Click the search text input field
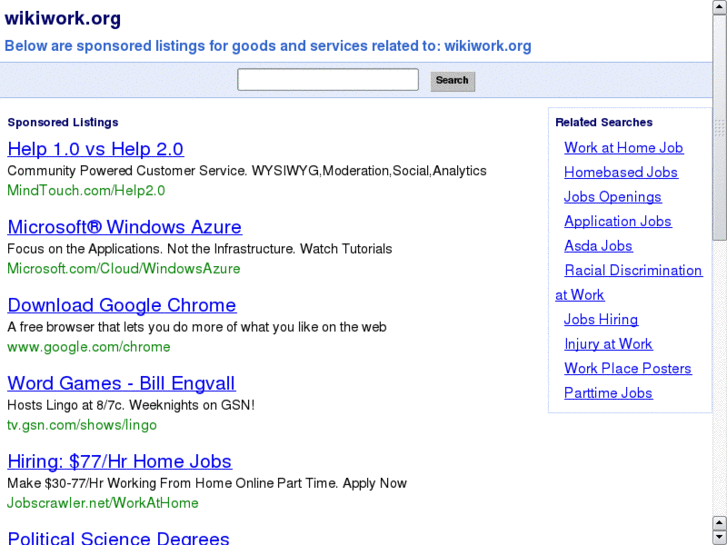Screen dimensions: 727x545 (328, 80)
